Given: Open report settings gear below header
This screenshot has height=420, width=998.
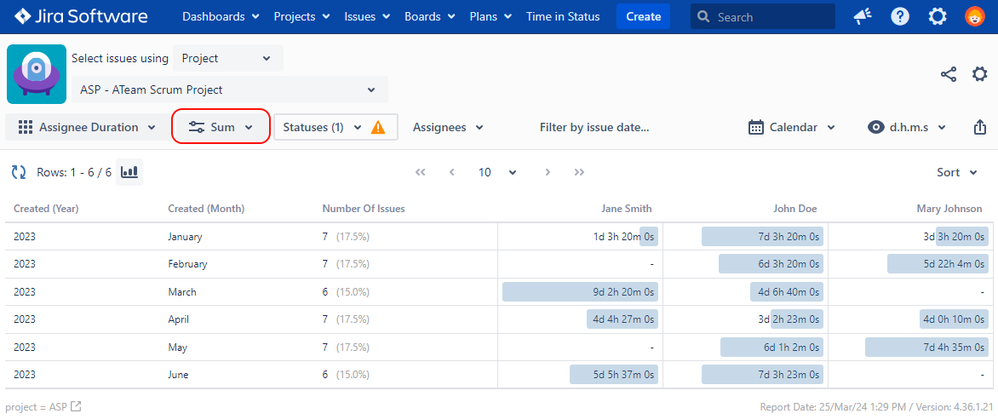Looking at the screenshot, I should 980,74.
